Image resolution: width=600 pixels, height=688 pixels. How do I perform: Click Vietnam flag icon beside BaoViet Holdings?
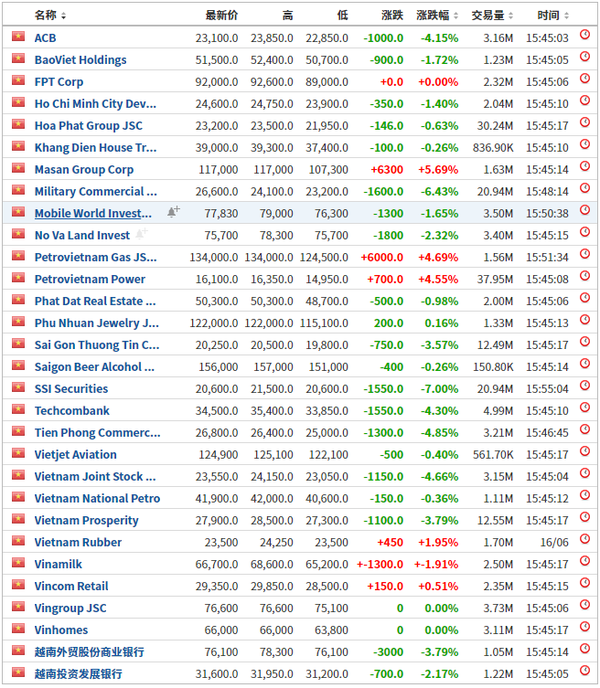coord(18,58)
